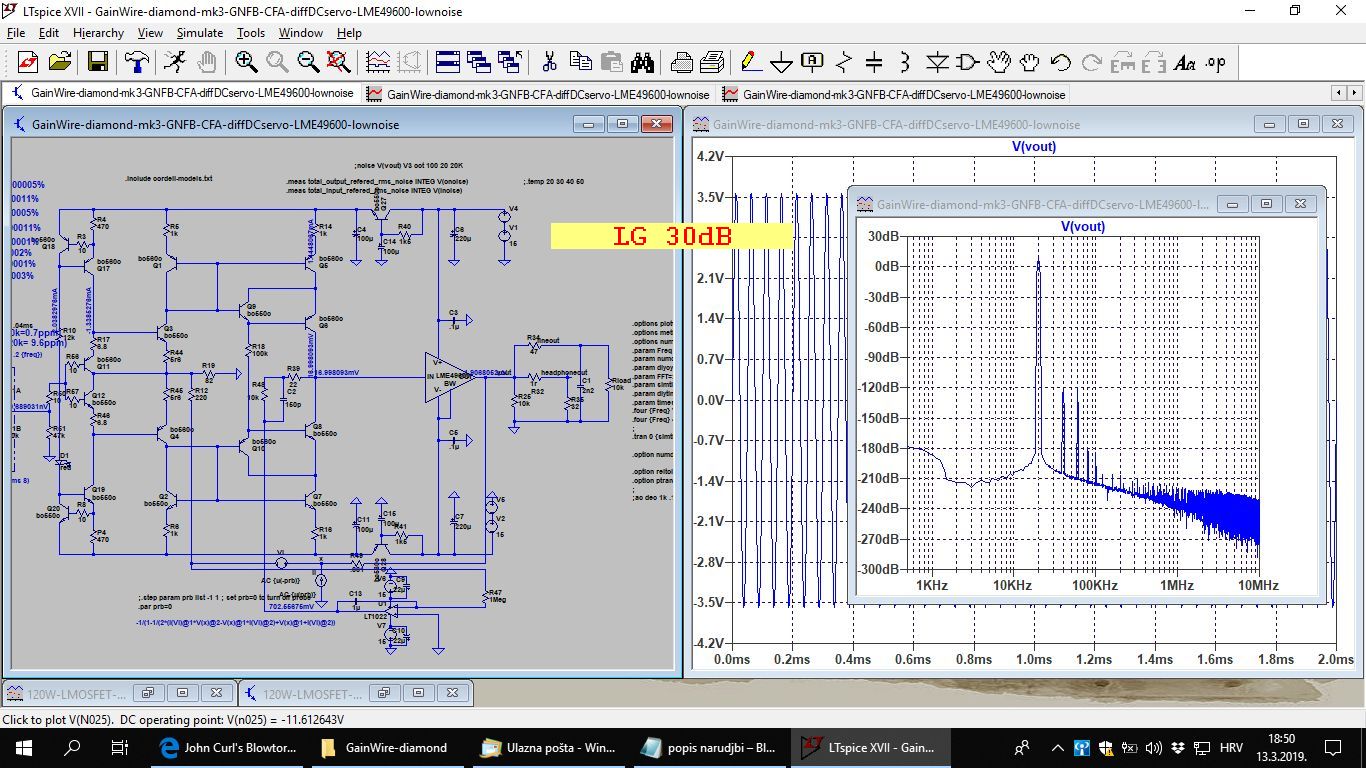Open the popis narudjbi taskbar item
This screenshot has width=1366, height=768.
[x=708, y=747]
